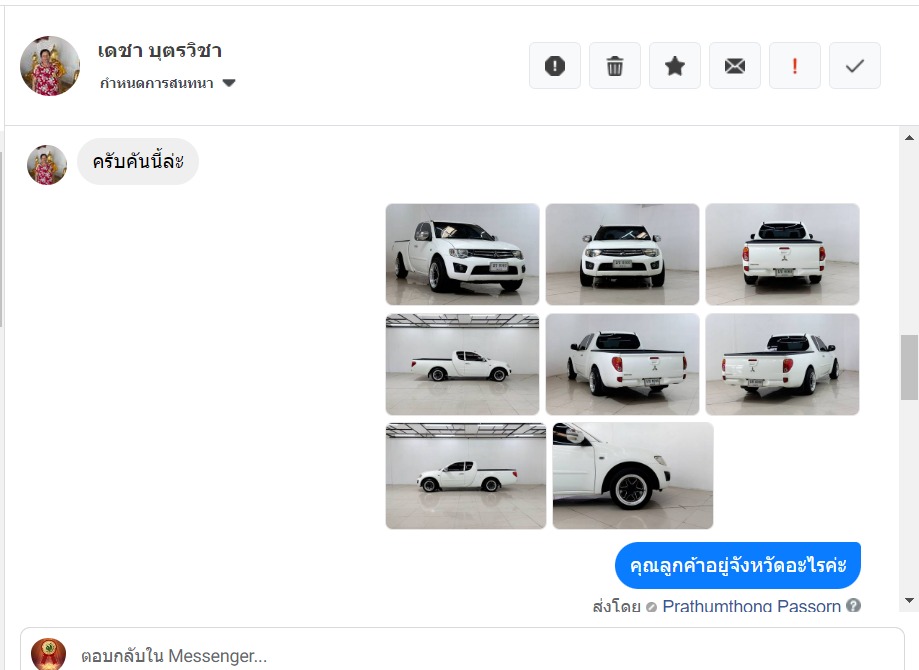This screenshot has height=670, width=919.
Task: Mark conversation unread with envelope icon
Action: [734, 66]
